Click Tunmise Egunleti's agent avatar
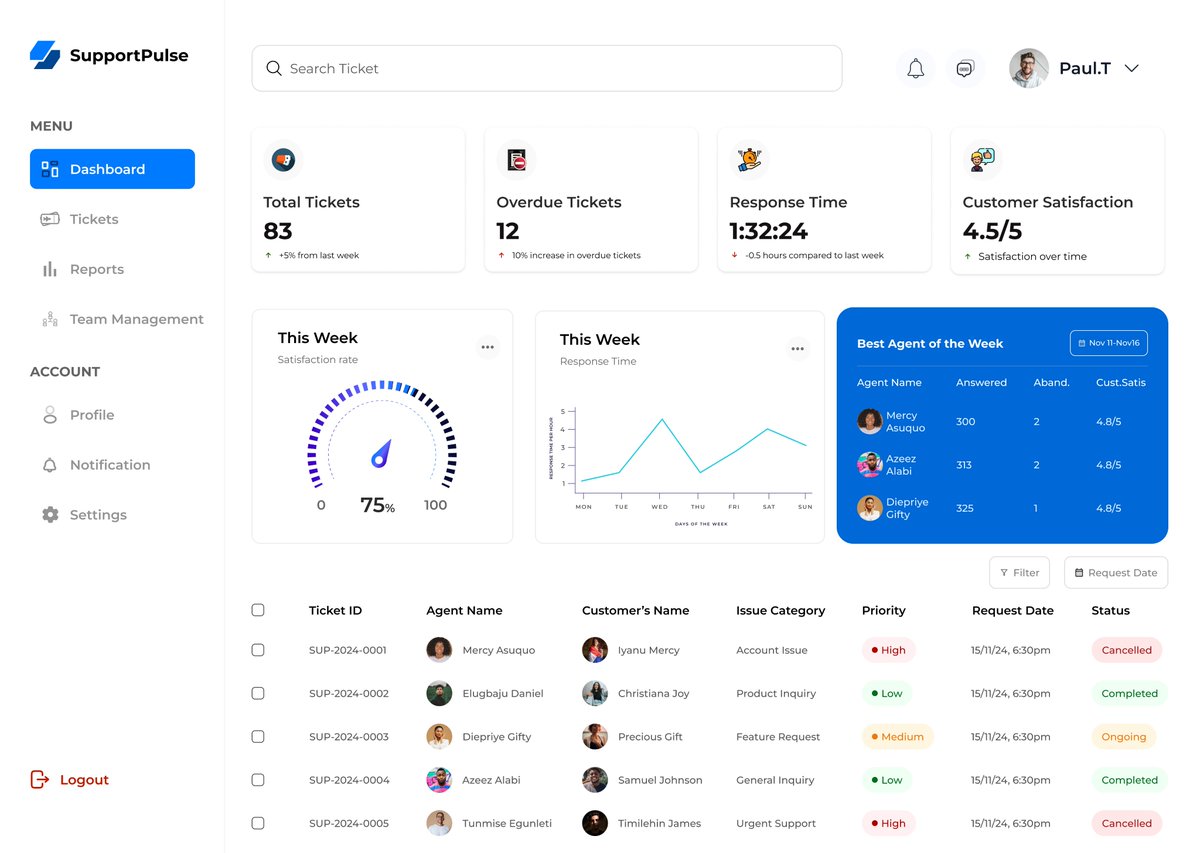The image size is (1200, 853). click(x=439, y=823)
